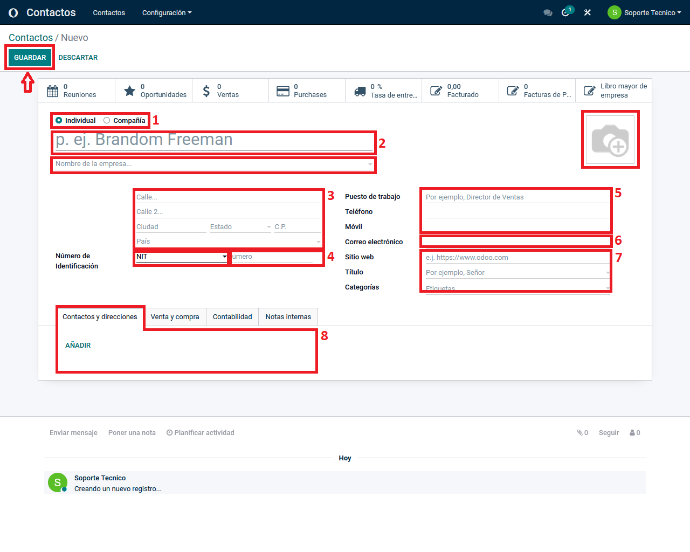Image resolution: width=690 pixels, height=552 pixels.
Task: Open the Configuración menu
Action: tap(166, 13)
